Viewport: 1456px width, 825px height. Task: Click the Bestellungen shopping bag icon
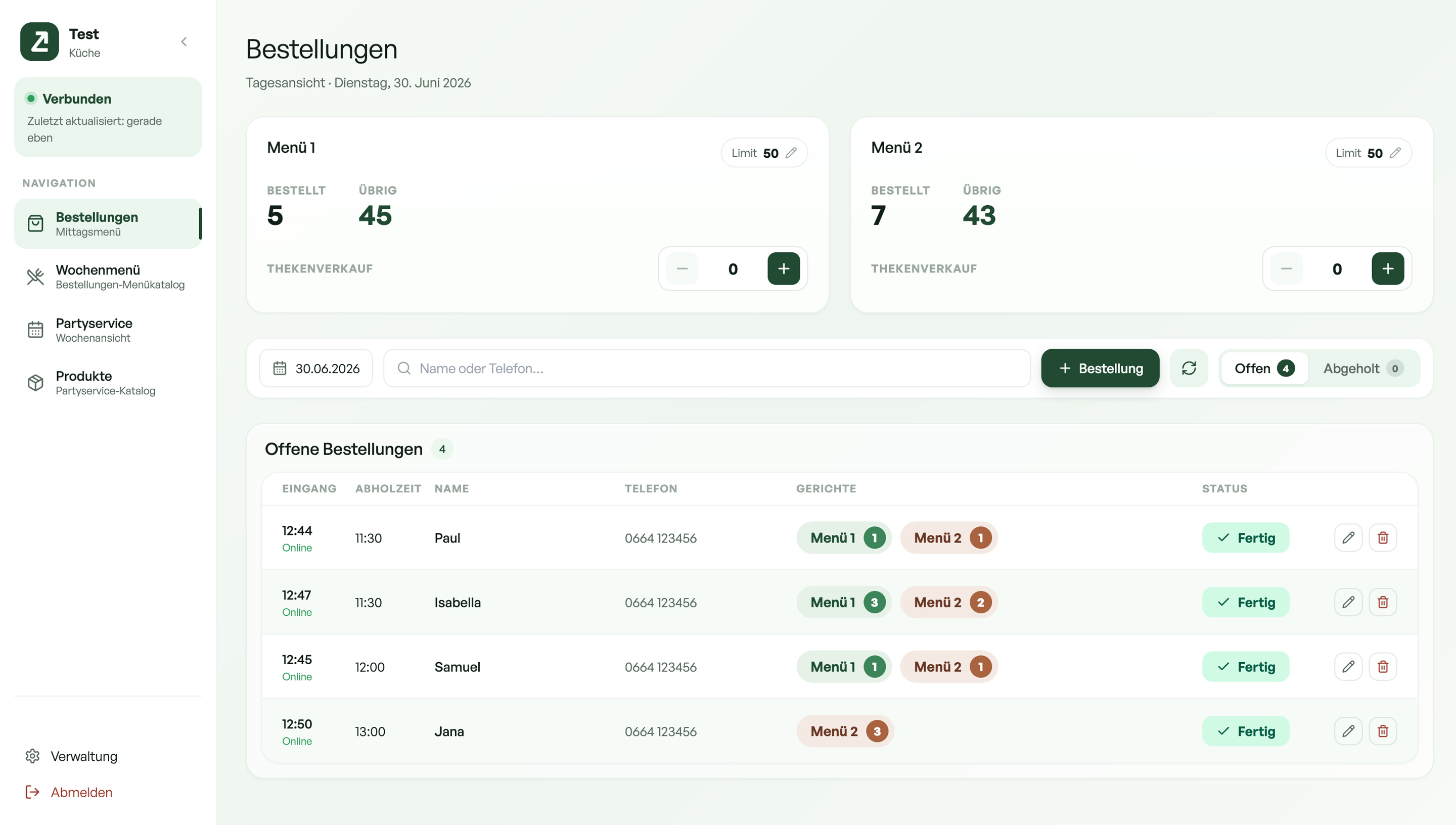(x=35, y=223)
